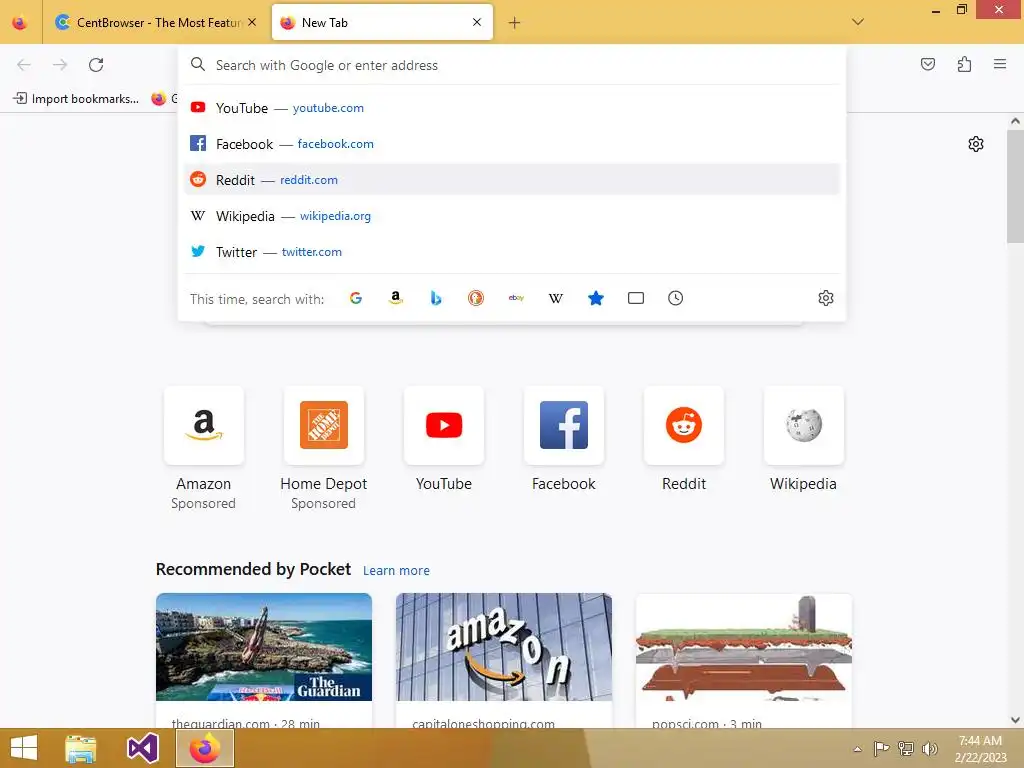This screenshot has width=1024, height=768.
Task: Select the YouTube youtube.com suggestion
Action: click(511, 108)
